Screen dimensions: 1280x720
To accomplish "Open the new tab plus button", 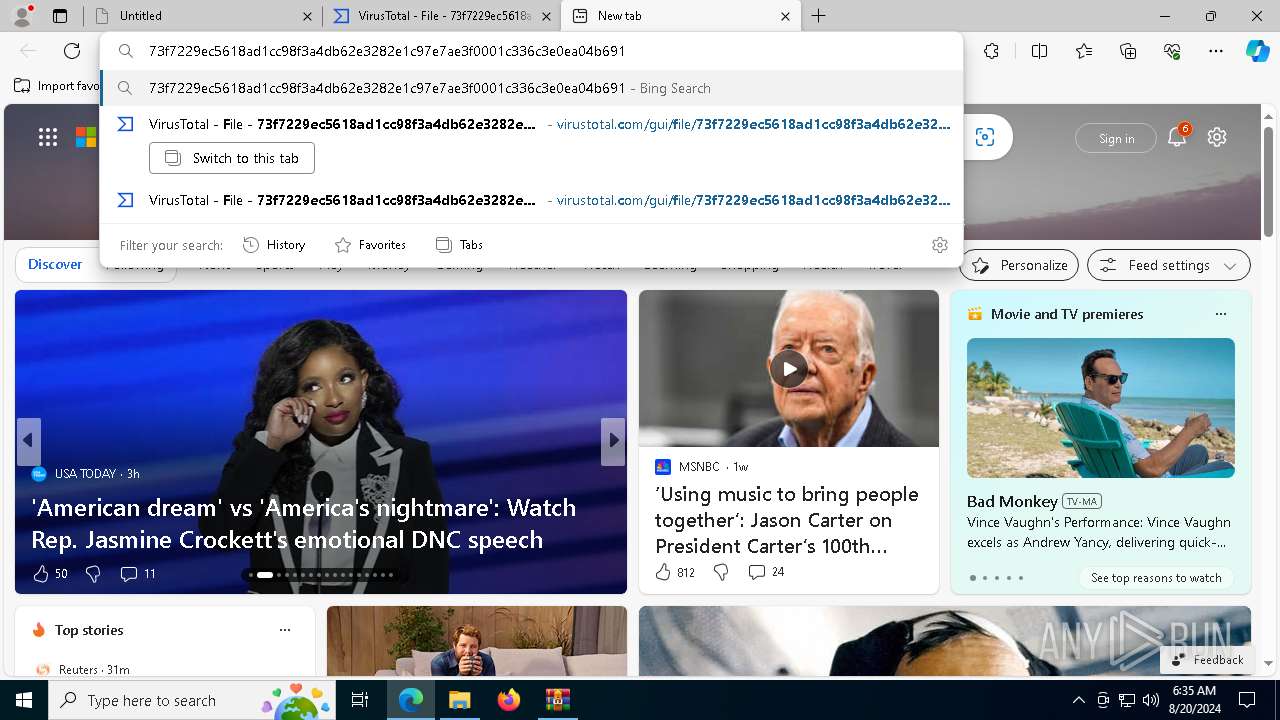I will click(x=818, y=16).
